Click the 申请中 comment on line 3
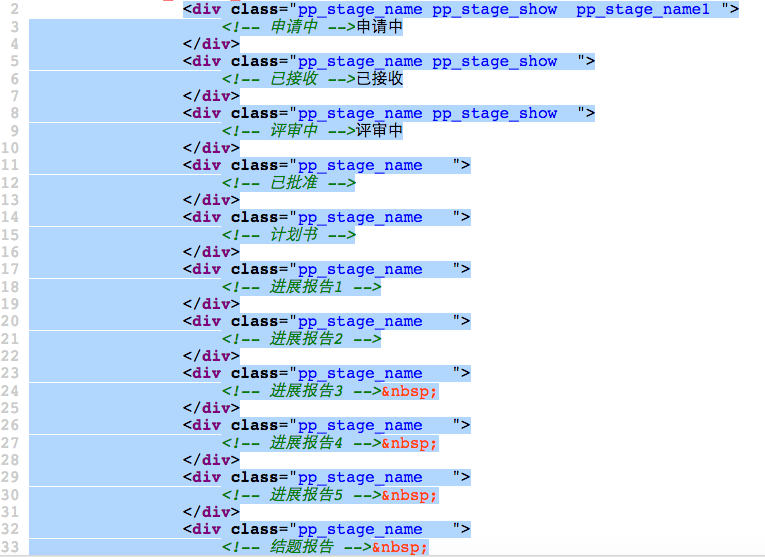765x557 pixels. click(289, 27)
